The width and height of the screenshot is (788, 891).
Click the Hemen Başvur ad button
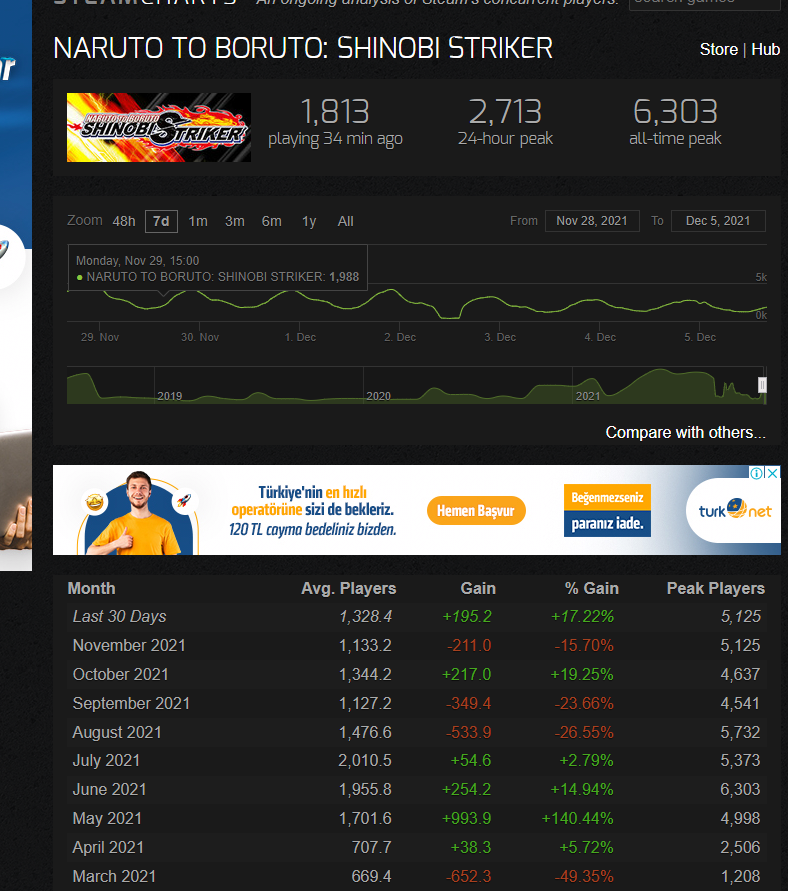tap(476, 511)
